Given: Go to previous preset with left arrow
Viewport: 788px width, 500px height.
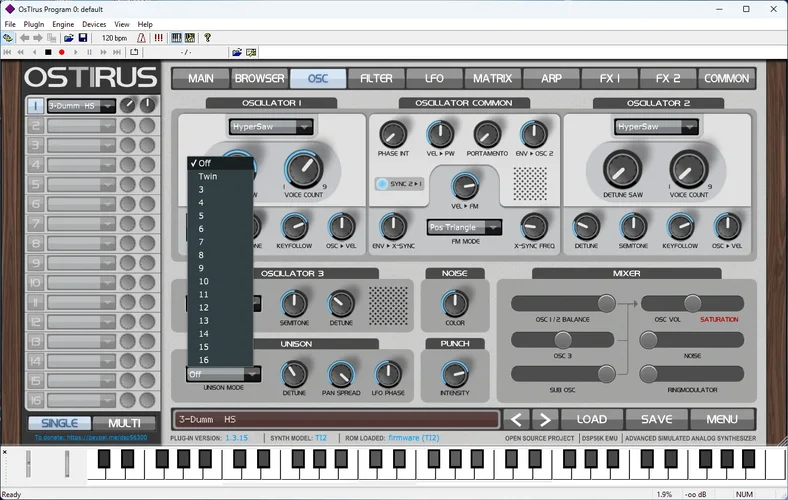Looking at the screenshot, I should [x=516, y=420].
